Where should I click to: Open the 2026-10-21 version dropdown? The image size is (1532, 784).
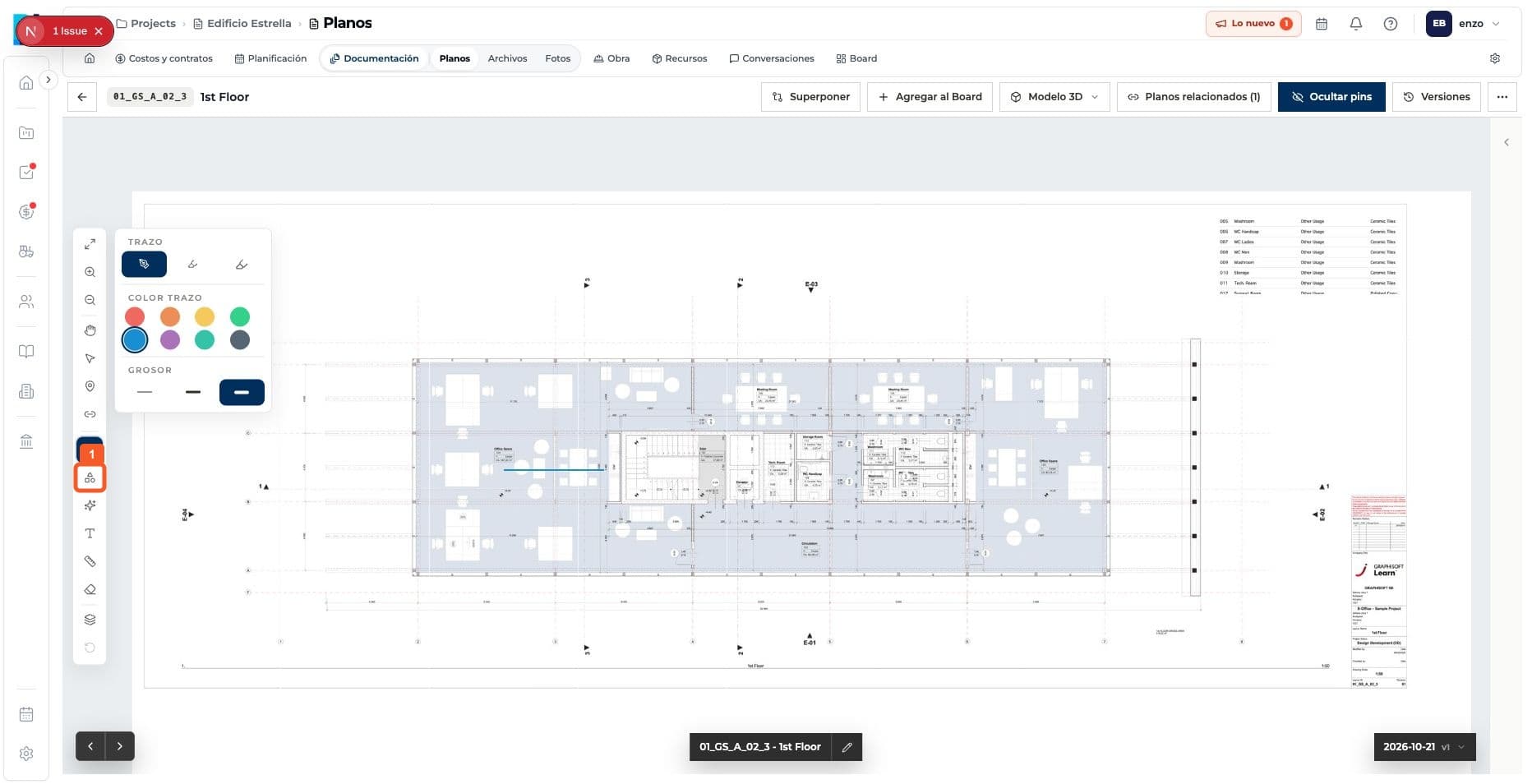point(1424,747)
